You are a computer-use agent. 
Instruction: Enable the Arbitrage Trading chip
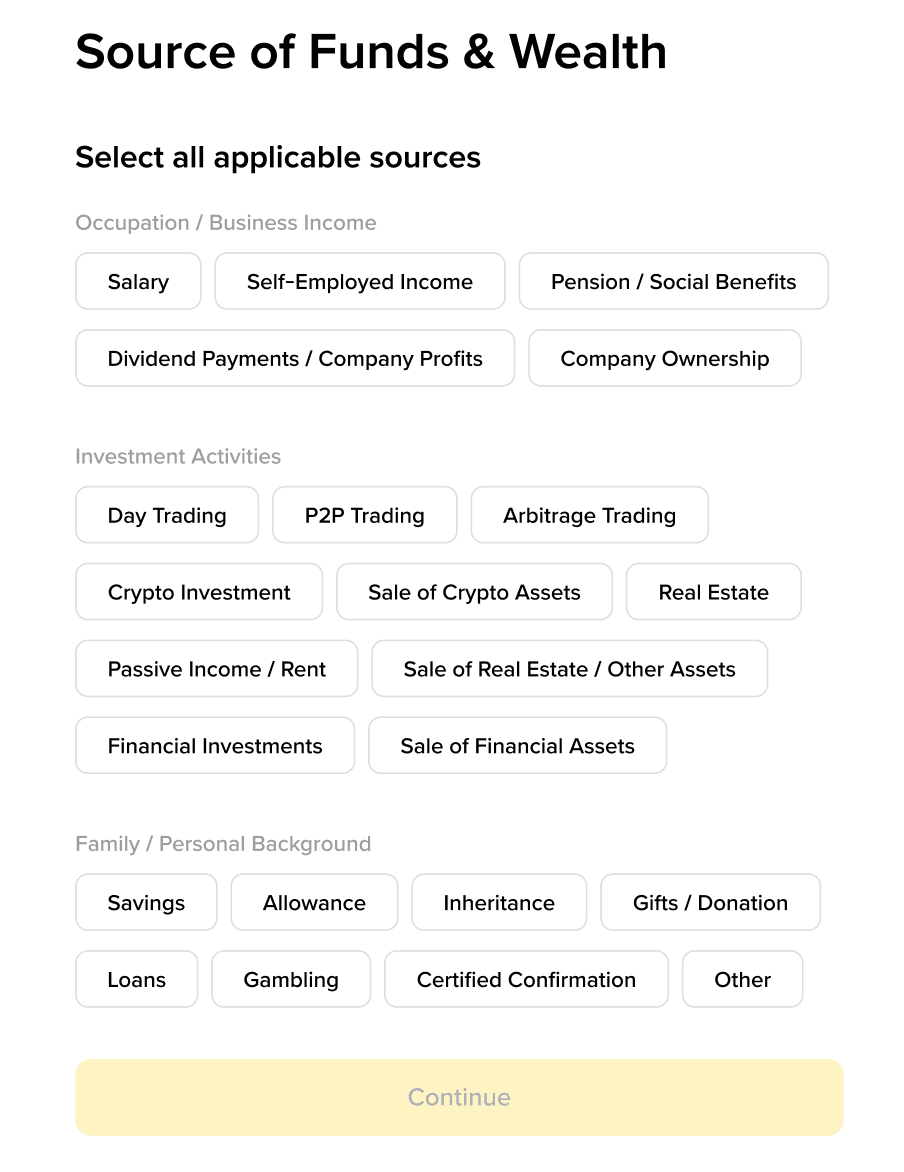point(589,516)
